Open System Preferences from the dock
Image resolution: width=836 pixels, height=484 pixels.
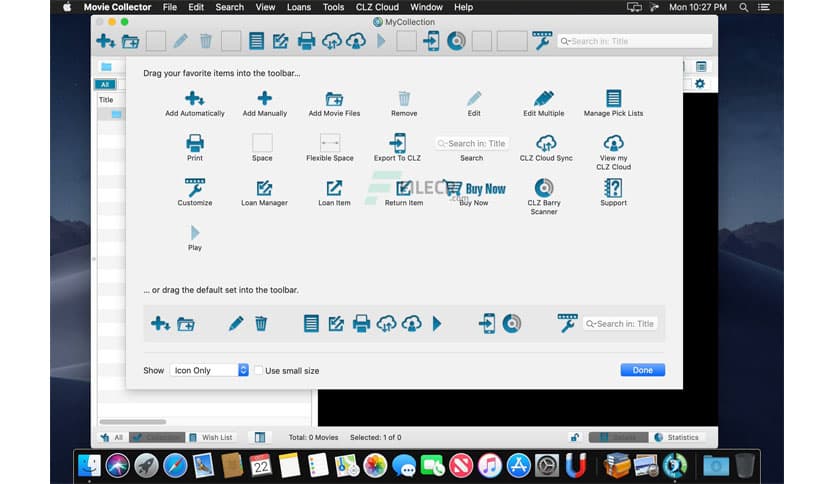[547, 465]
